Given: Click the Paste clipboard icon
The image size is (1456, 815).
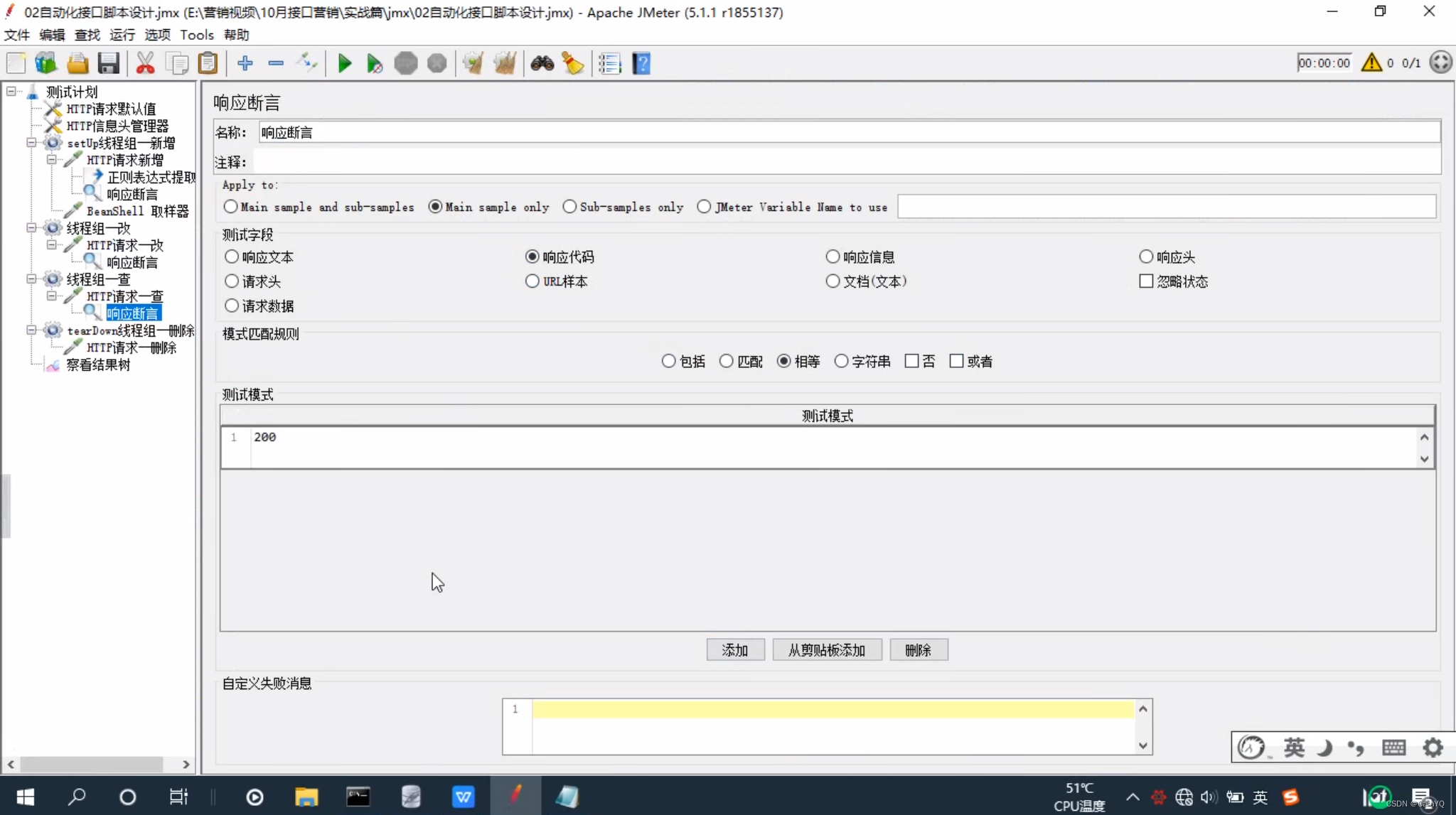Looking at the screenshot, I should click(x=208, y=63).
